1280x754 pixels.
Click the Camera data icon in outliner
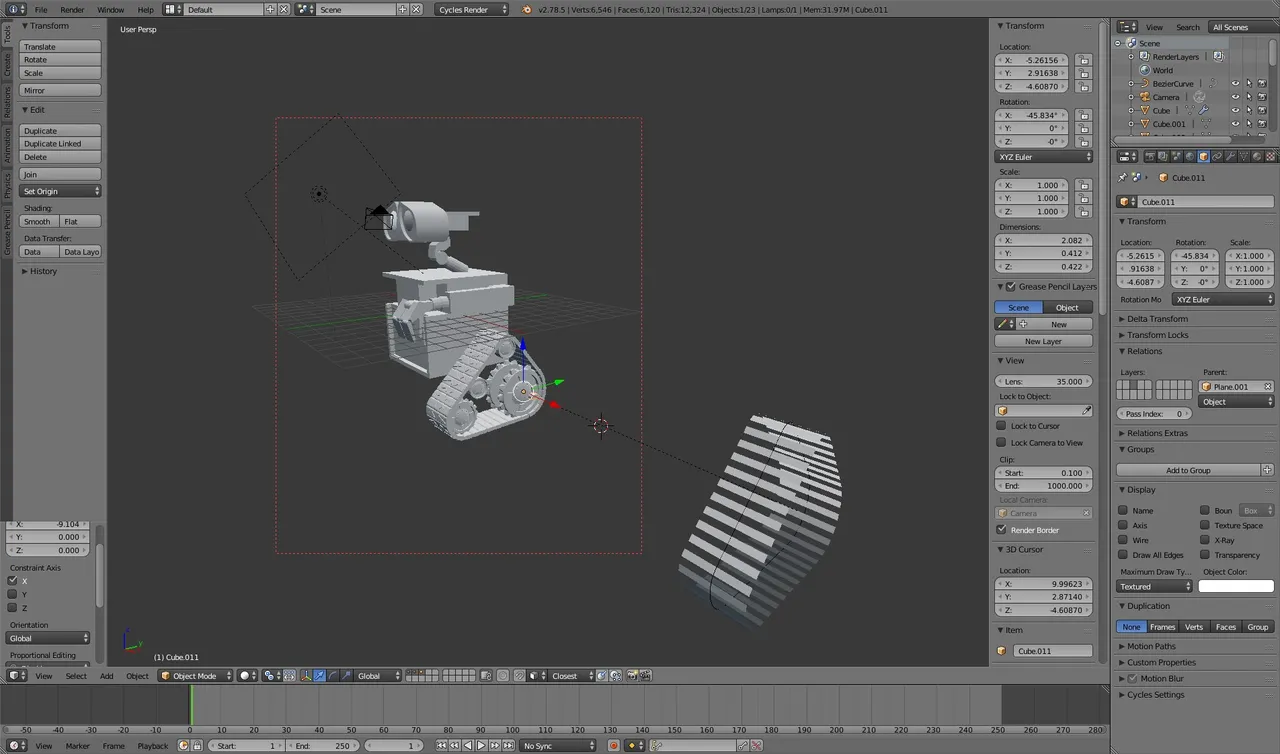[1199, 97]
